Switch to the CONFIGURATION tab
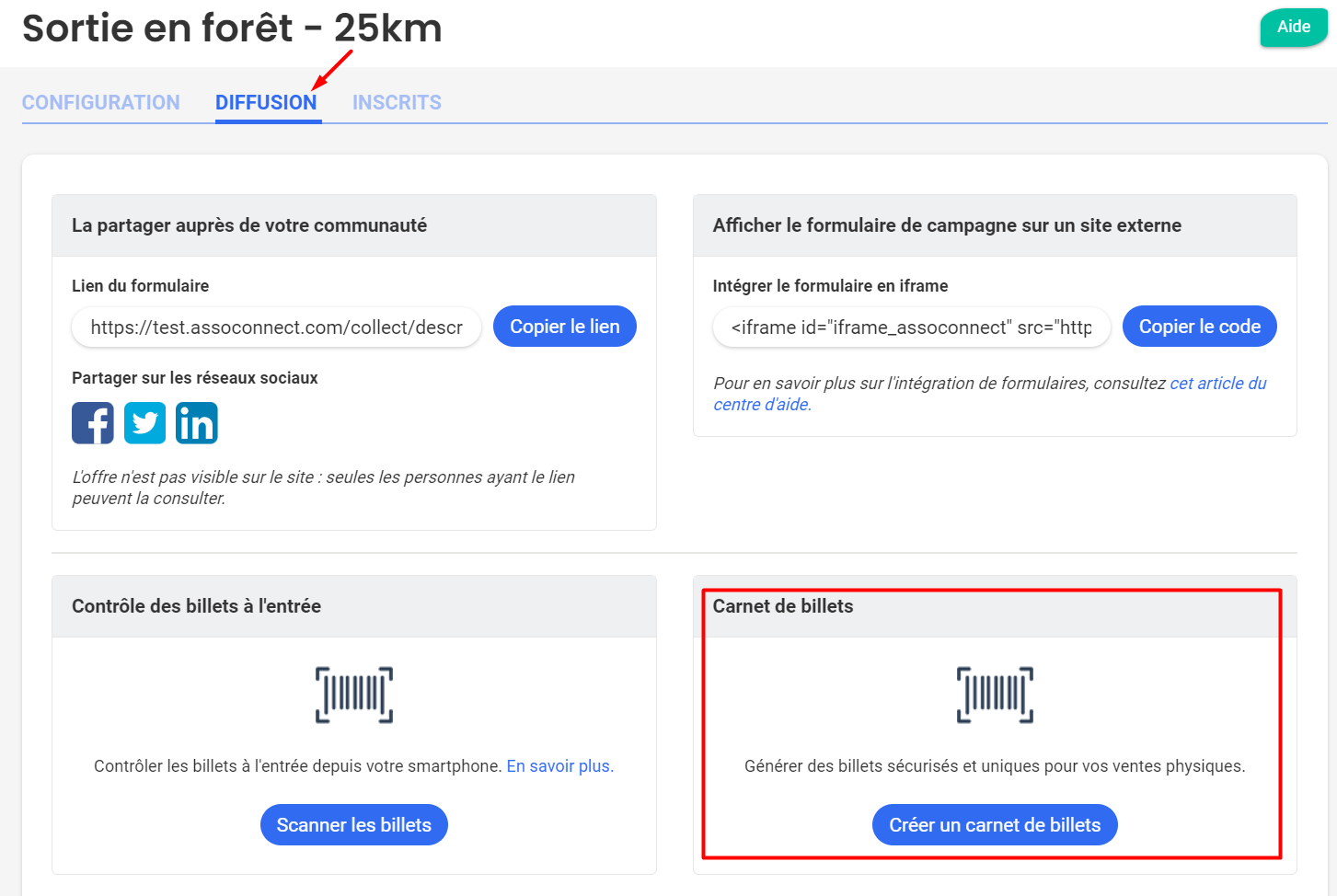The height and width of the screenshot is (896, 1337). [101, 103]
